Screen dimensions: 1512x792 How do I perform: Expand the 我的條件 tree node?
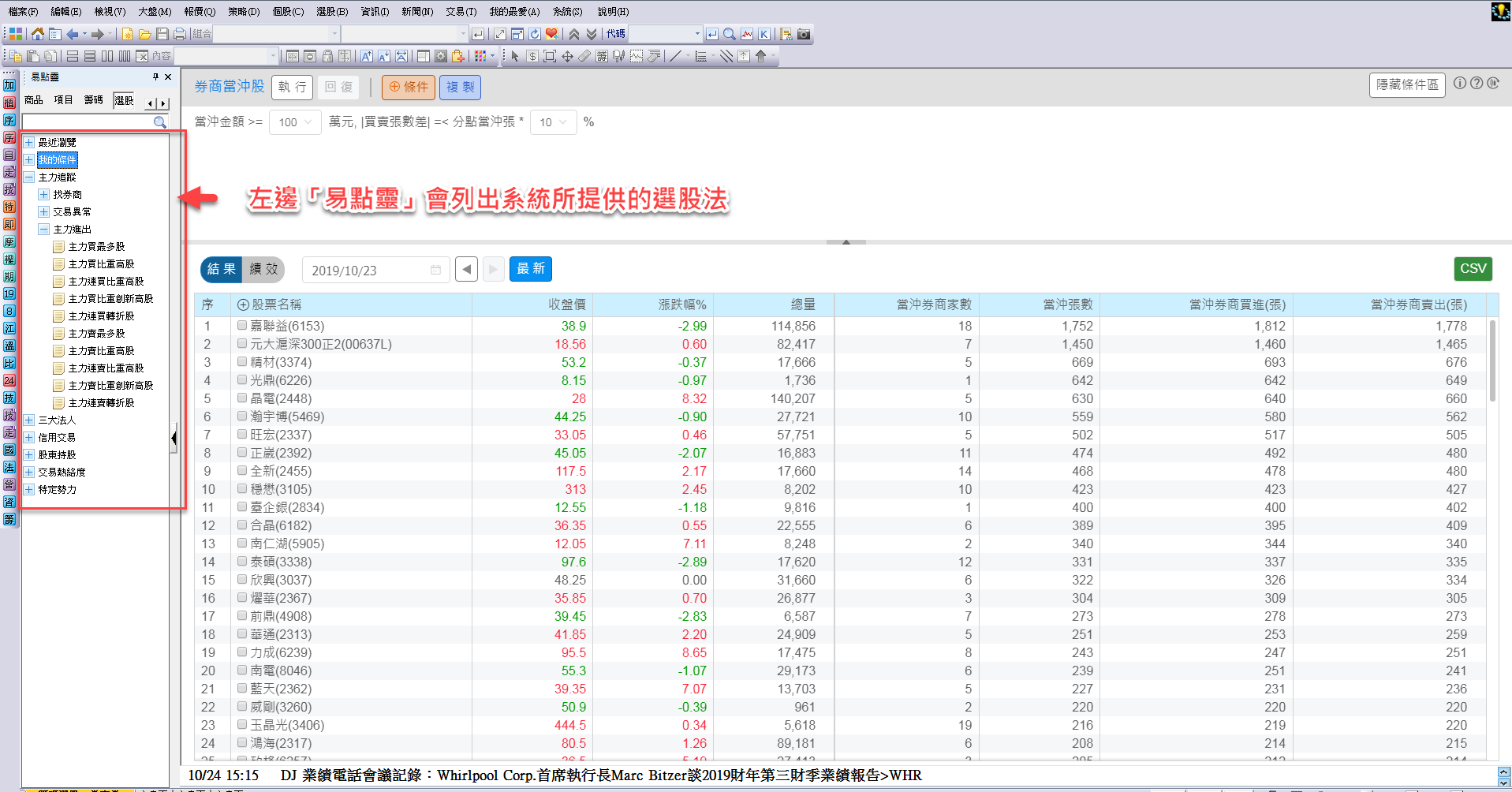pos(29,160)
